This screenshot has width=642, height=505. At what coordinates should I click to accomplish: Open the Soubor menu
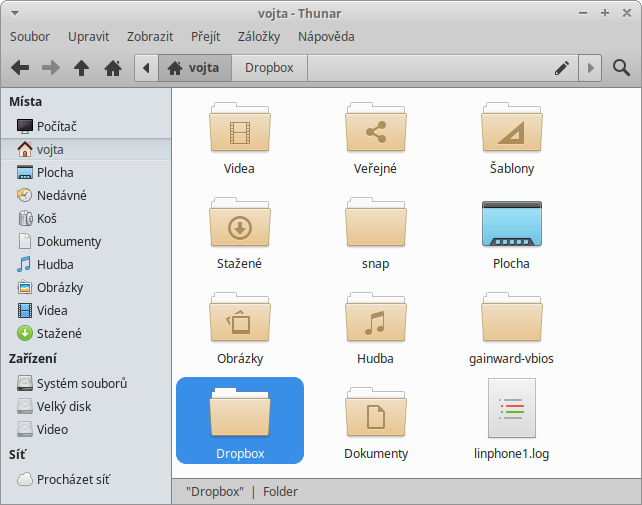[30, 37]
